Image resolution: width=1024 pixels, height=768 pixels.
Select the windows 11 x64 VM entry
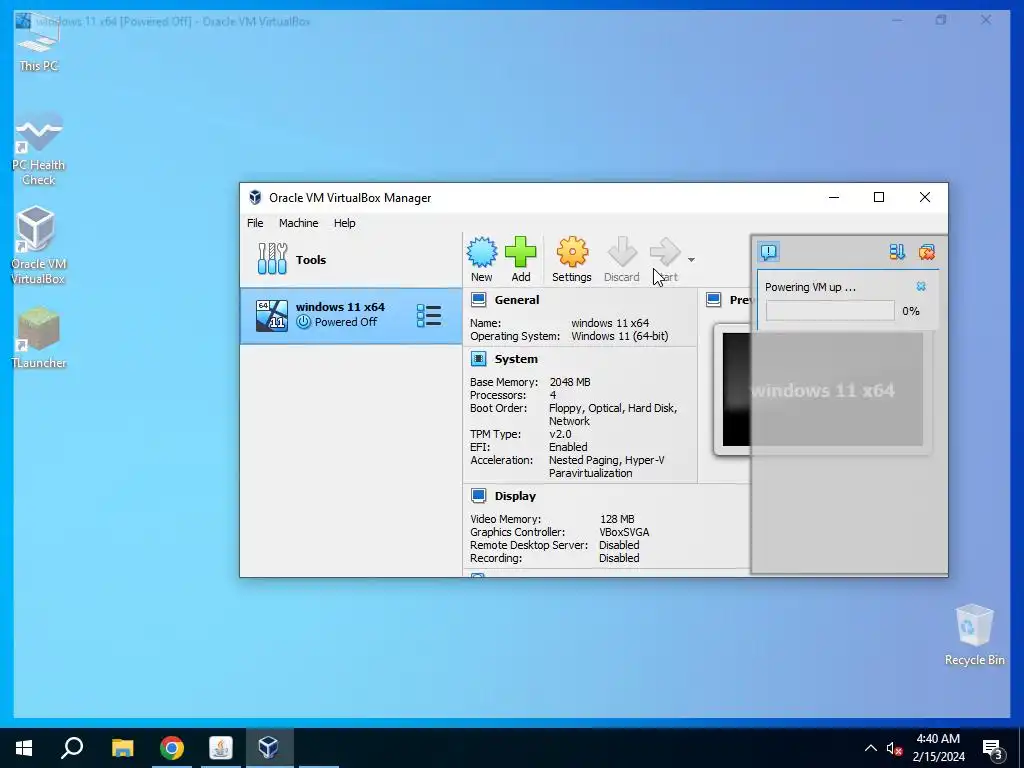351,315
